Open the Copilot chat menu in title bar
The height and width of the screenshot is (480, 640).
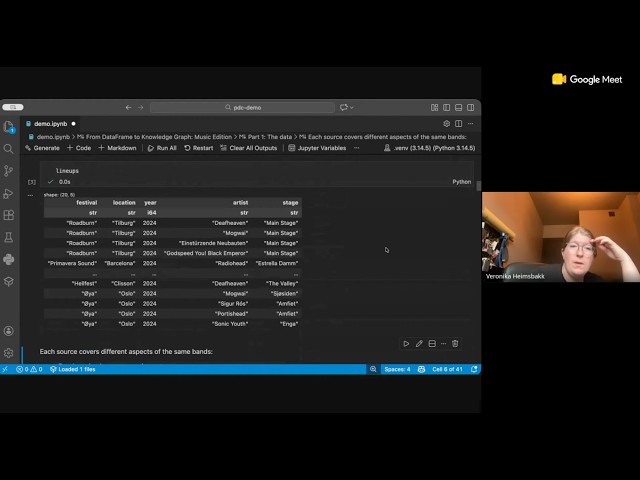346,107
